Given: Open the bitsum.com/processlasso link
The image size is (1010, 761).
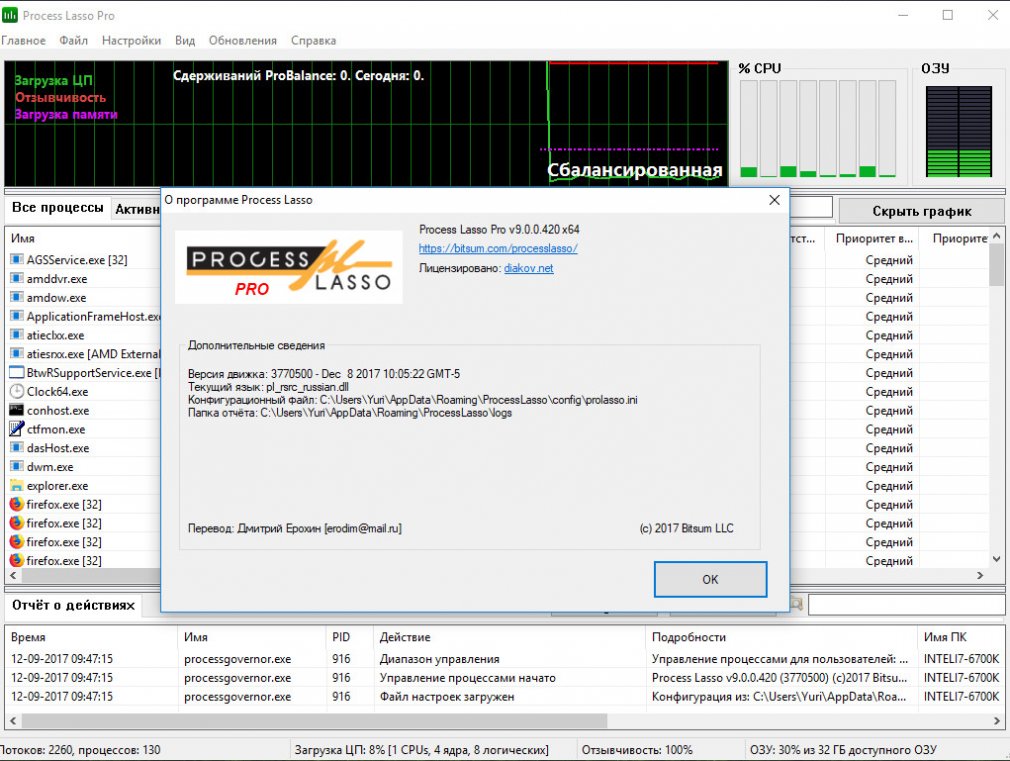Looking at the screenshot, I should click(x=498, y=248).
